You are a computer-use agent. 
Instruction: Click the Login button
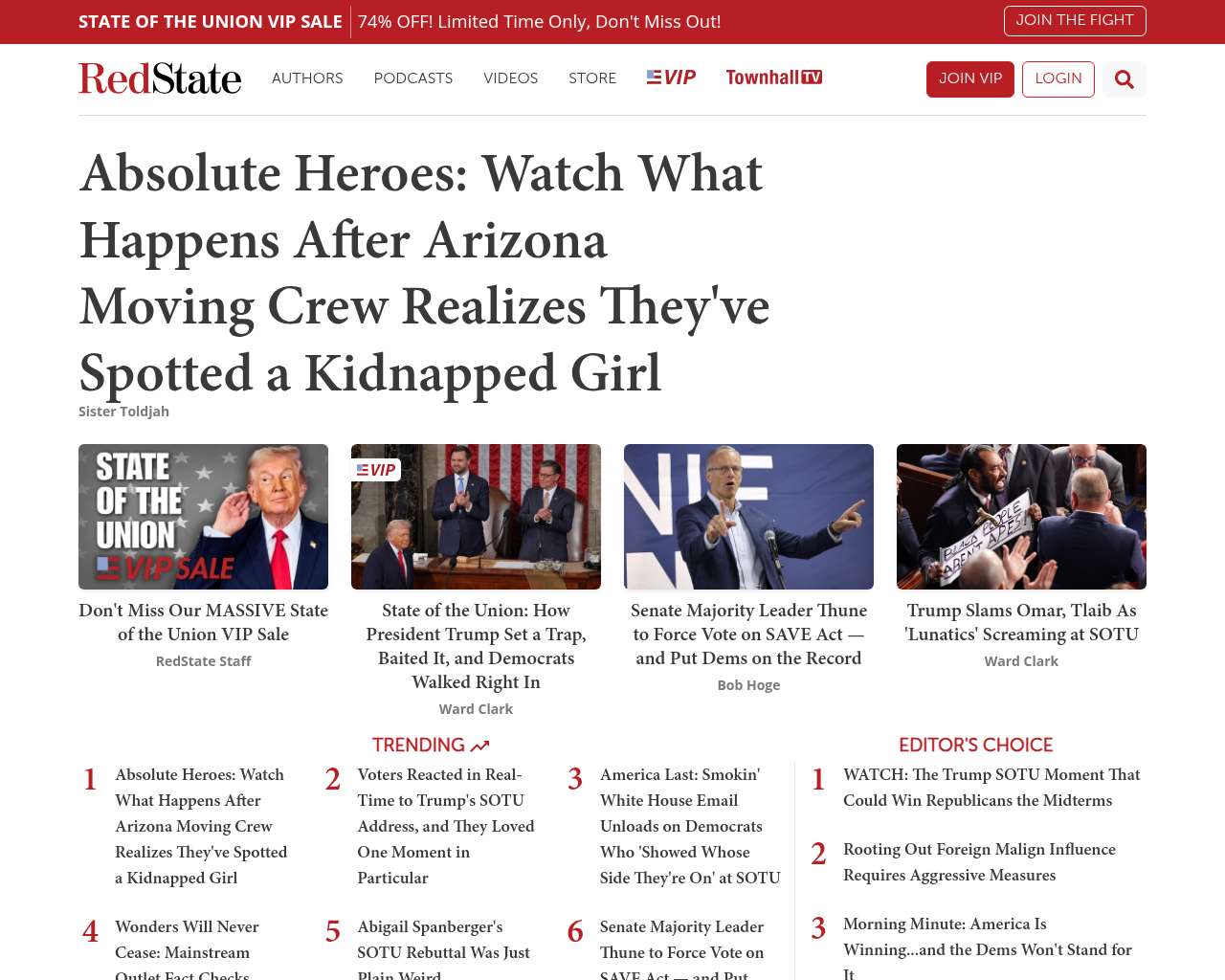pyautogui.click(x=1058, y=79)
